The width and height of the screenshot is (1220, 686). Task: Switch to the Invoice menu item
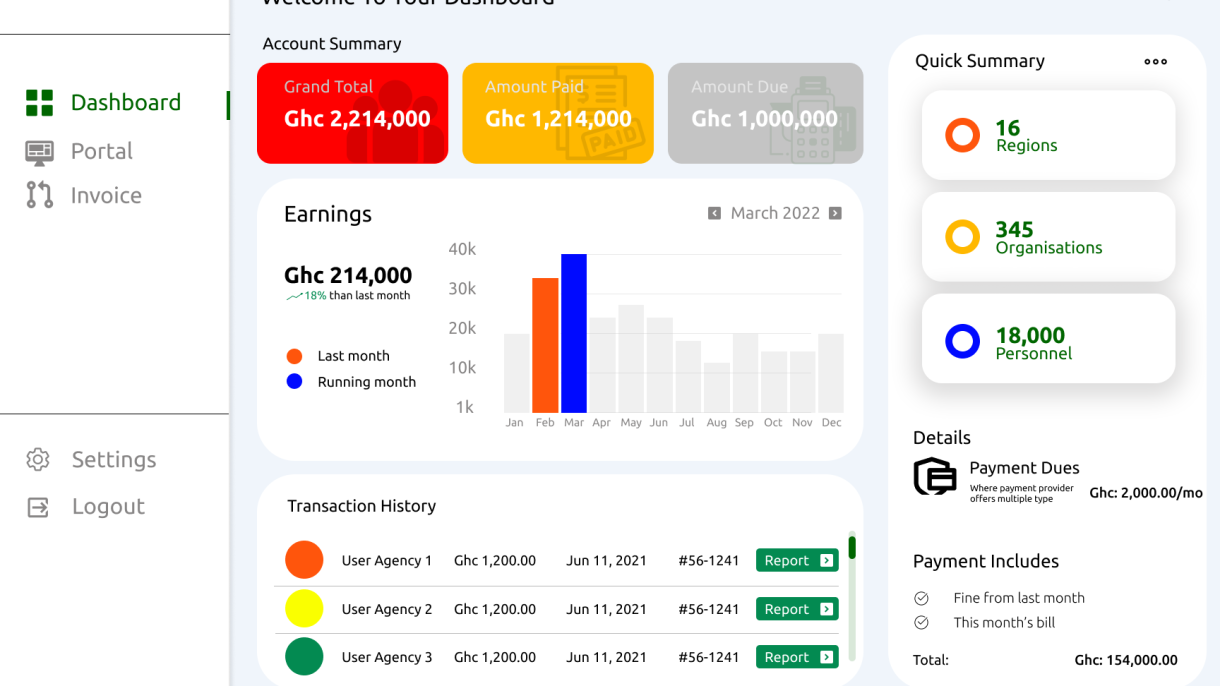(x=105, y=195)
